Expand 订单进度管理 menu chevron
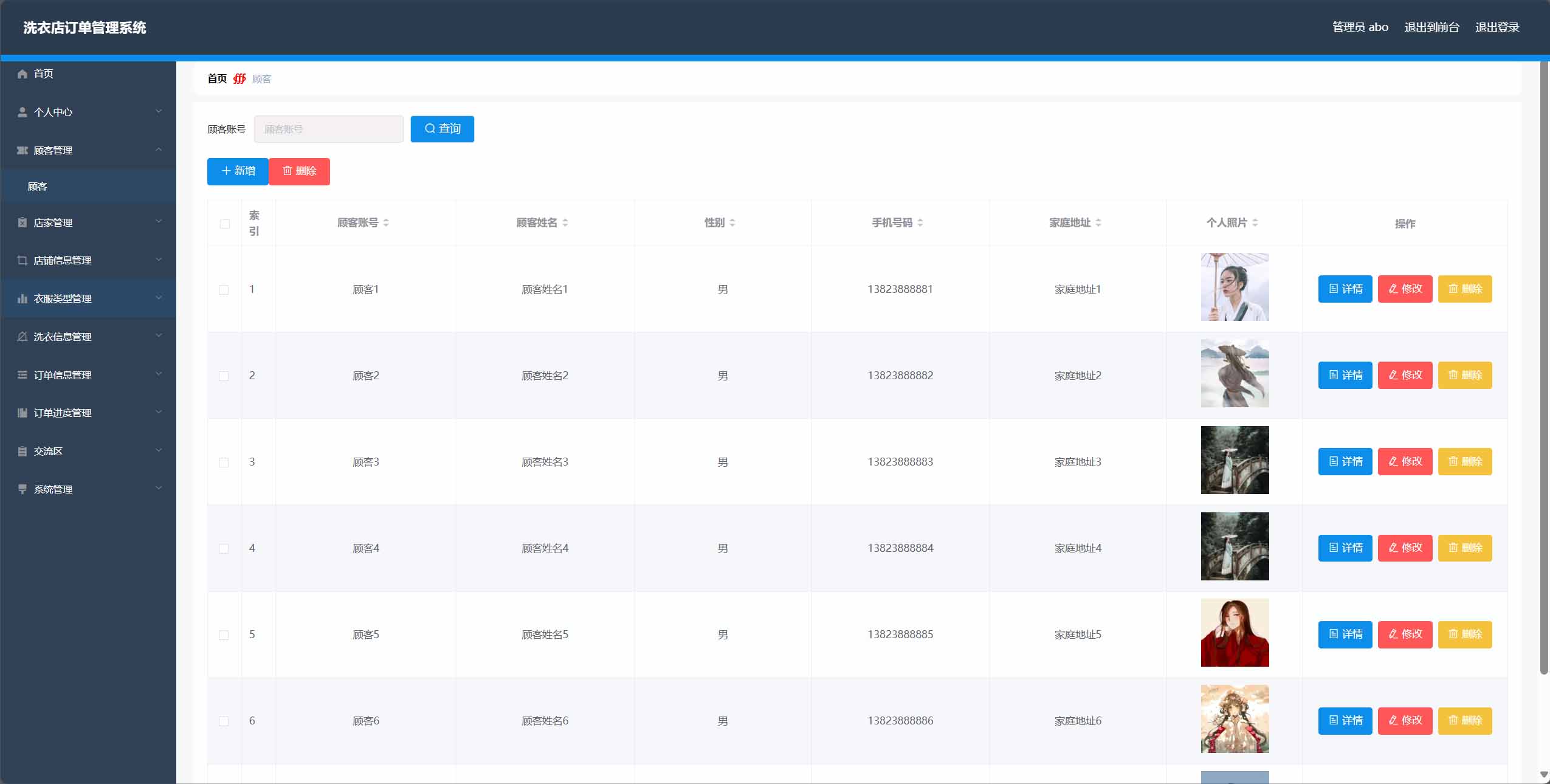Image resolution: width=1550 pixels, height=784 pixels. click(x=159, y=412)
